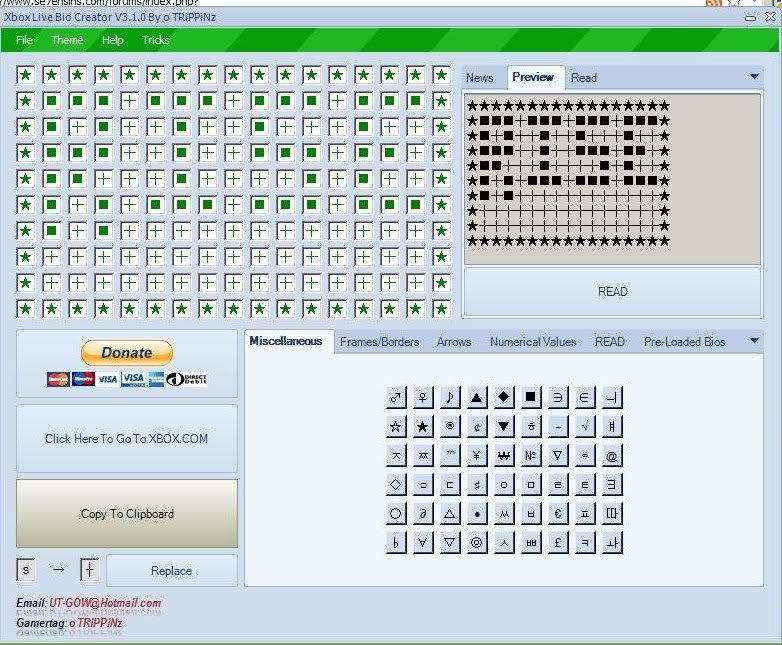Choose the numero № symbol button
Image resolution: width=782 pixels, height=645 pixels.
point(531,456)
